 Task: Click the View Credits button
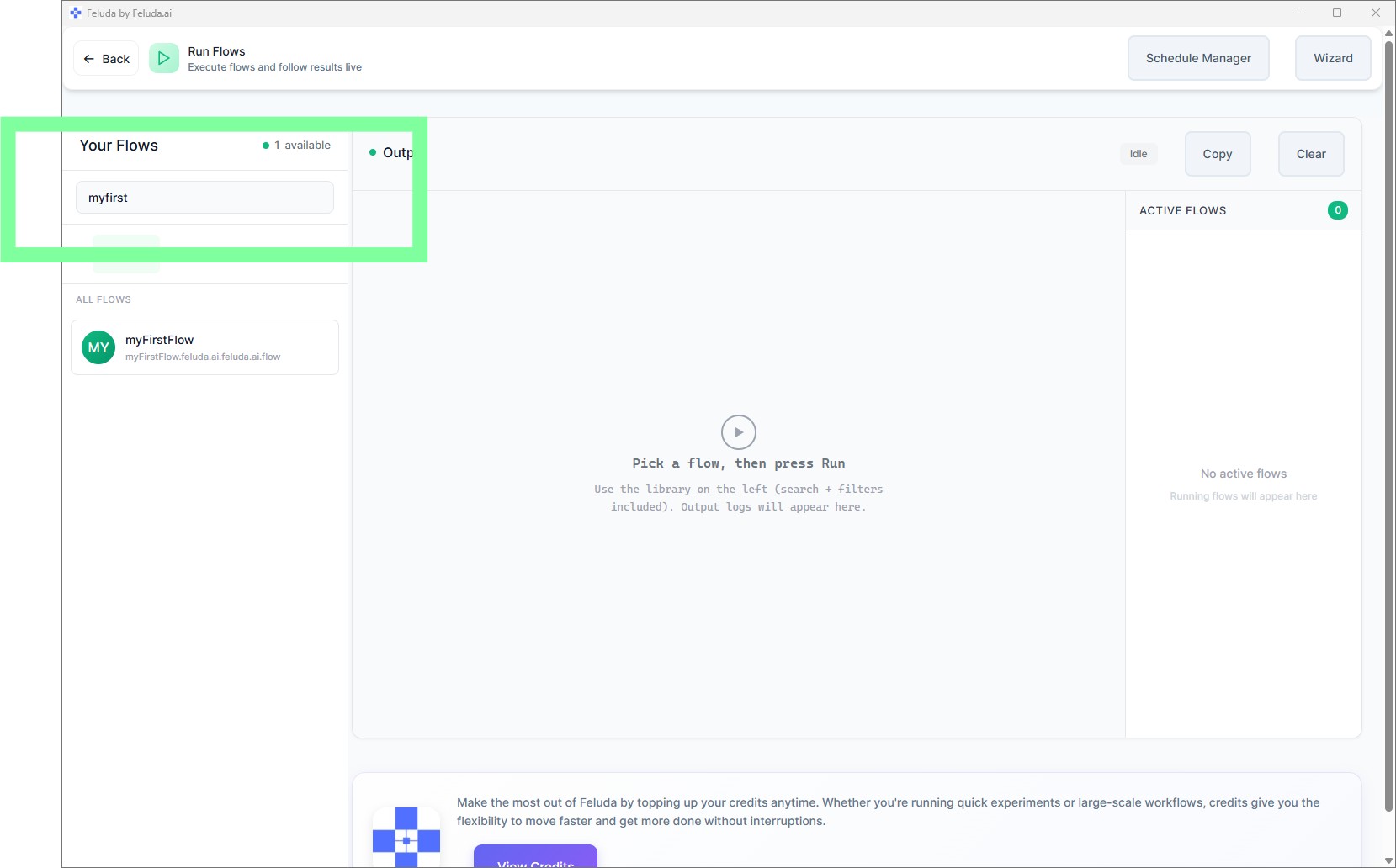[535, 860]
